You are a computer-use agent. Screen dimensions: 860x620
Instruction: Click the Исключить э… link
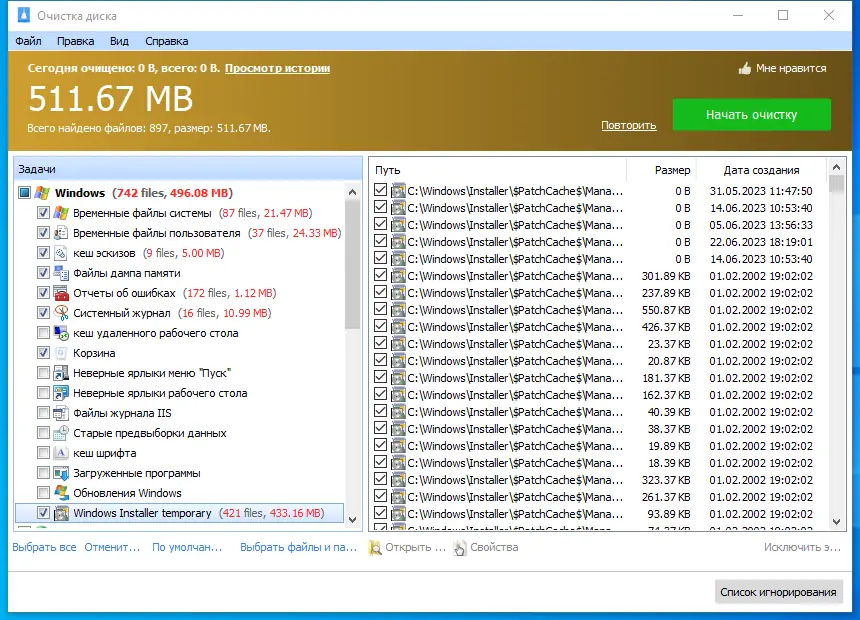[802, 547]
